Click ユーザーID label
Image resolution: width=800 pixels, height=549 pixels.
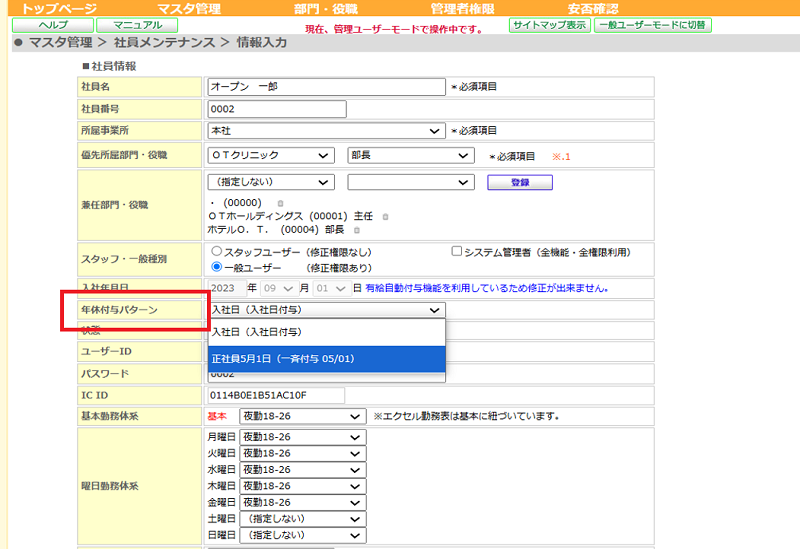click(106, 352)
